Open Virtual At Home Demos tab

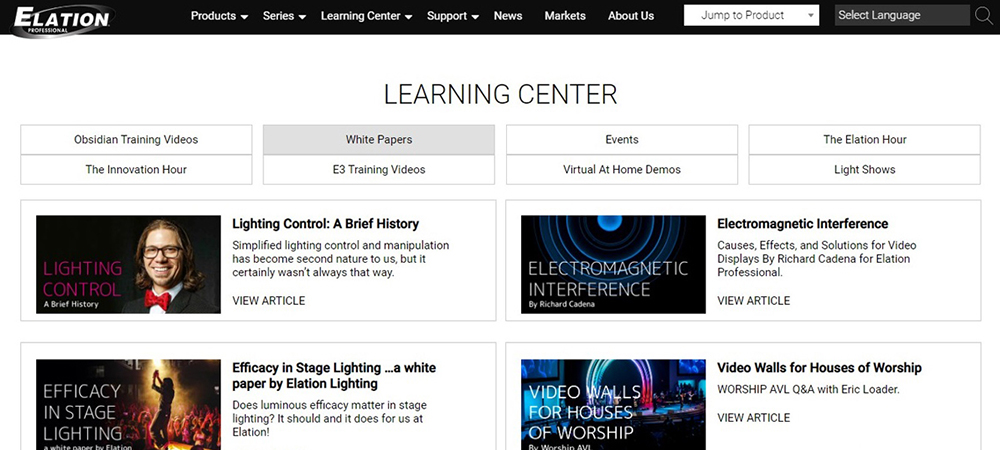[622, 170]
